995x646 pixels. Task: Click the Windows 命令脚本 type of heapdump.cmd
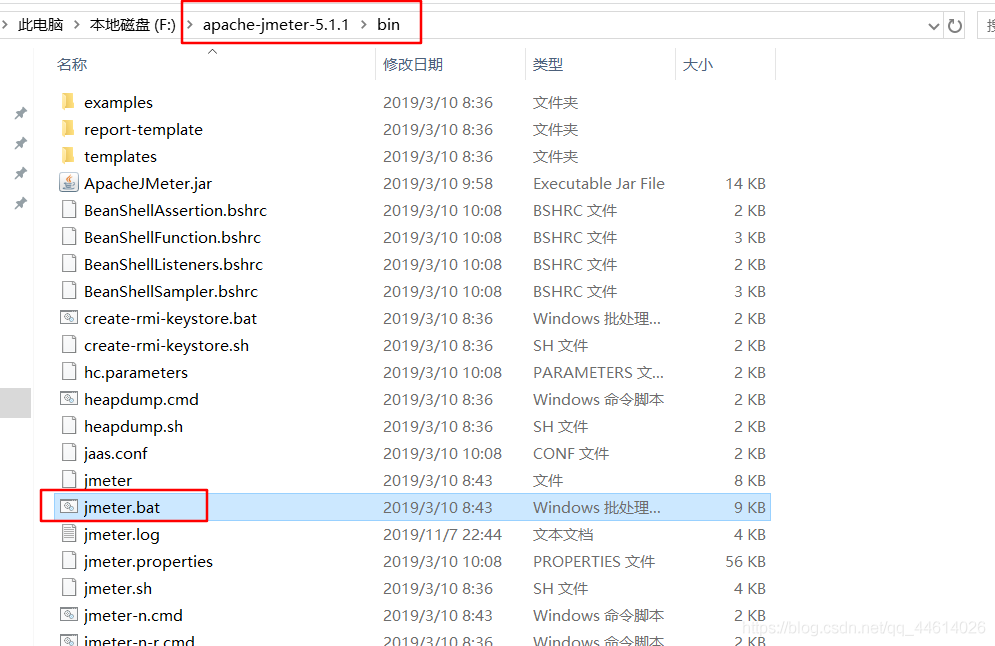click(x=598, y=399)
